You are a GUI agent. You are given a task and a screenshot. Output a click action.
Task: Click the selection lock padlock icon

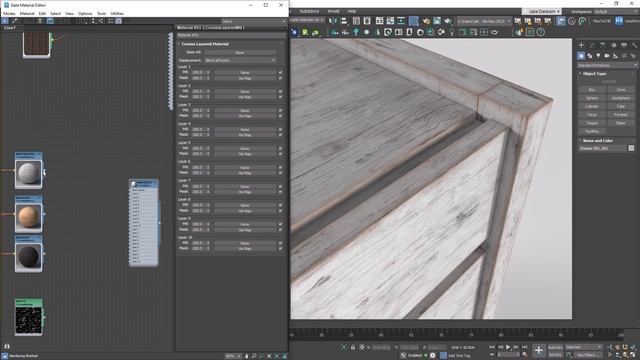353,347
